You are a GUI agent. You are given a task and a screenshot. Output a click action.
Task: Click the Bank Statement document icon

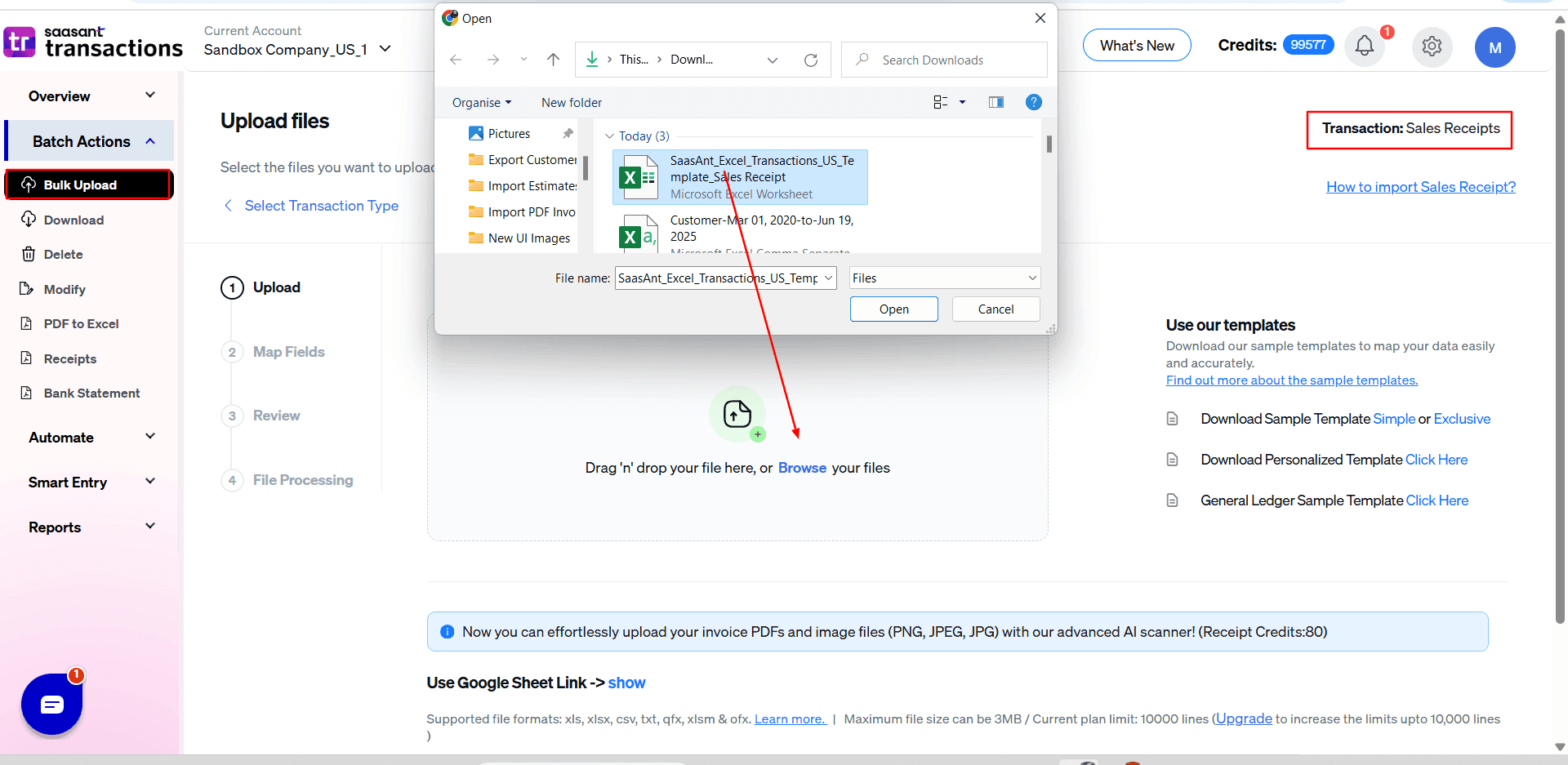[x=27, y=393]
